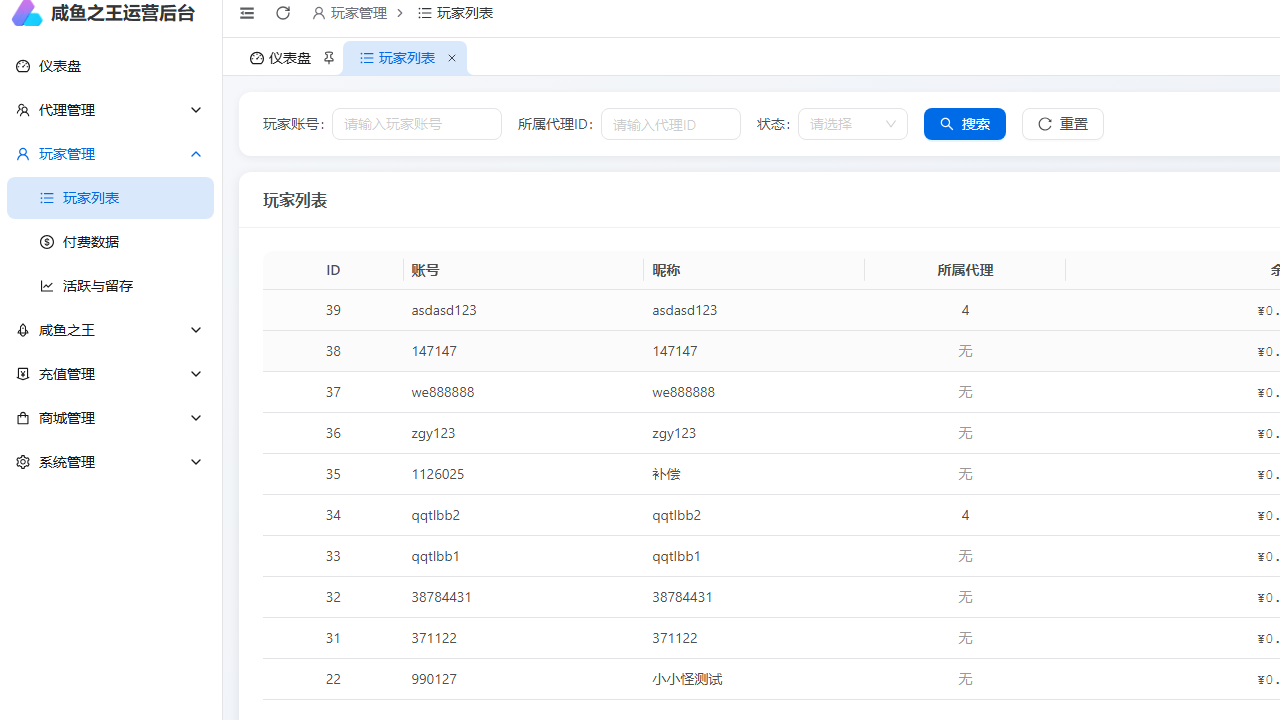Click account 38784431 in row 32
Screen dimensions: 1280x720
pos(441,597)
